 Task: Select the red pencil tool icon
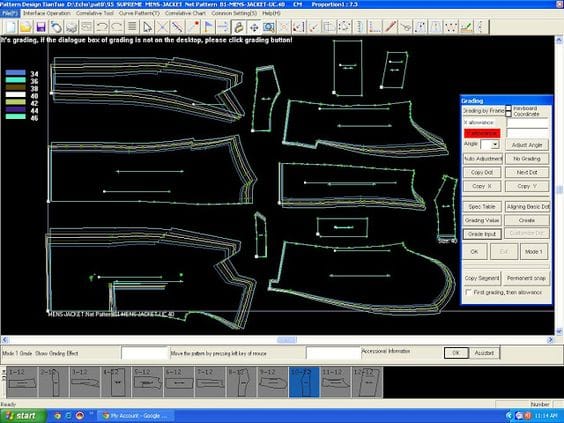click(x=390, y=27)
